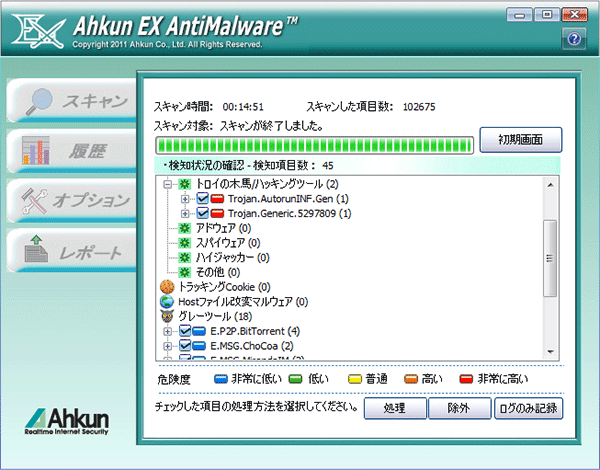This screenshot has width=600, height=470.
Task: Click the scanned item count 102675
Action: pos(419,107)
